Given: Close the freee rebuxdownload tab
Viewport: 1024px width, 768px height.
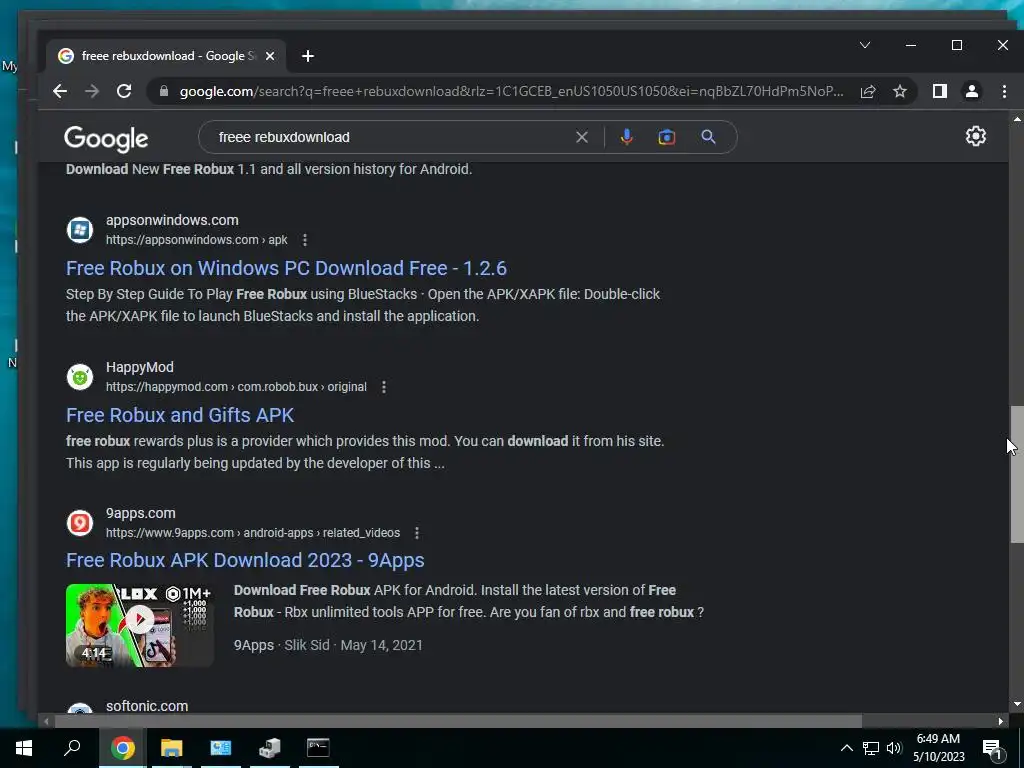Looking at the screenshot, I should point(270,56).
